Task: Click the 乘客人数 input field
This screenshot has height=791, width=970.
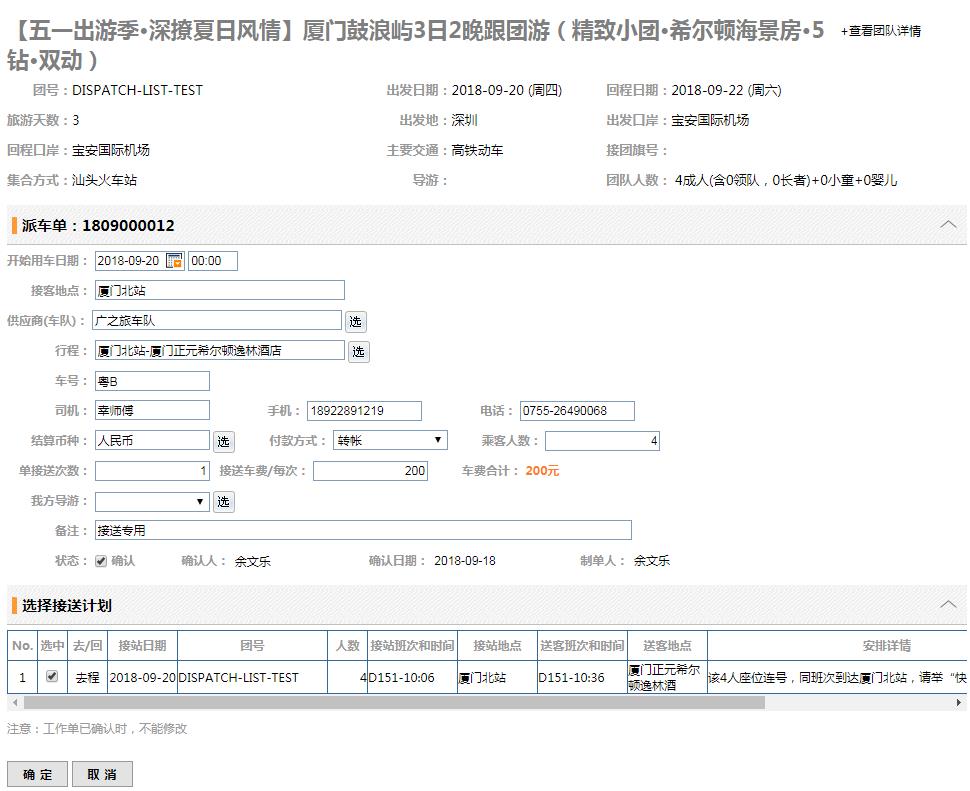Action: 603,440
